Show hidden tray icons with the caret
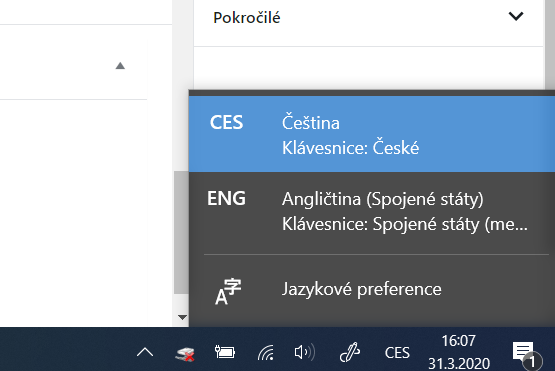 (145, 353)
